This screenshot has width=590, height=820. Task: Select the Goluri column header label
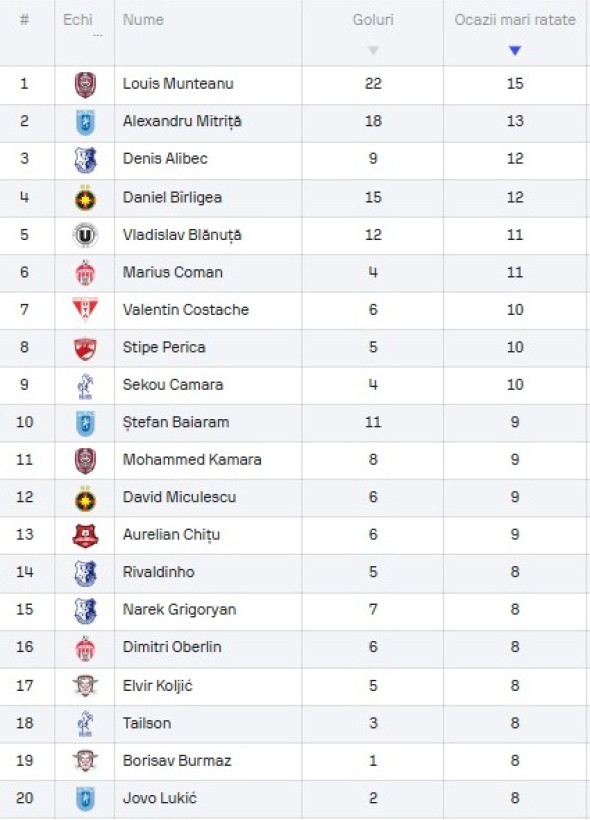tap(373, 20)
